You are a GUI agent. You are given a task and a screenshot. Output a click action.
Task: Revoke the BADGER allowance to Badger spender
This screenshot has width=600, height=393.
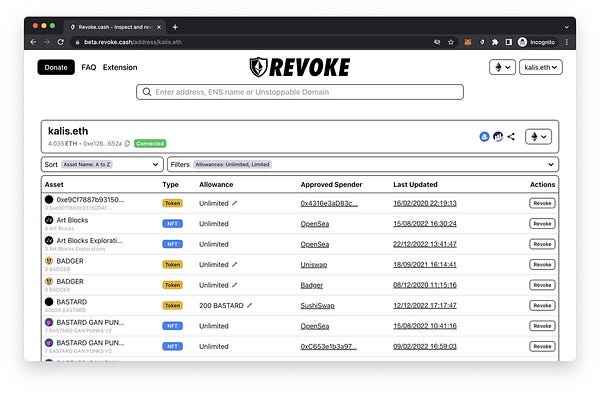(542, 285)
